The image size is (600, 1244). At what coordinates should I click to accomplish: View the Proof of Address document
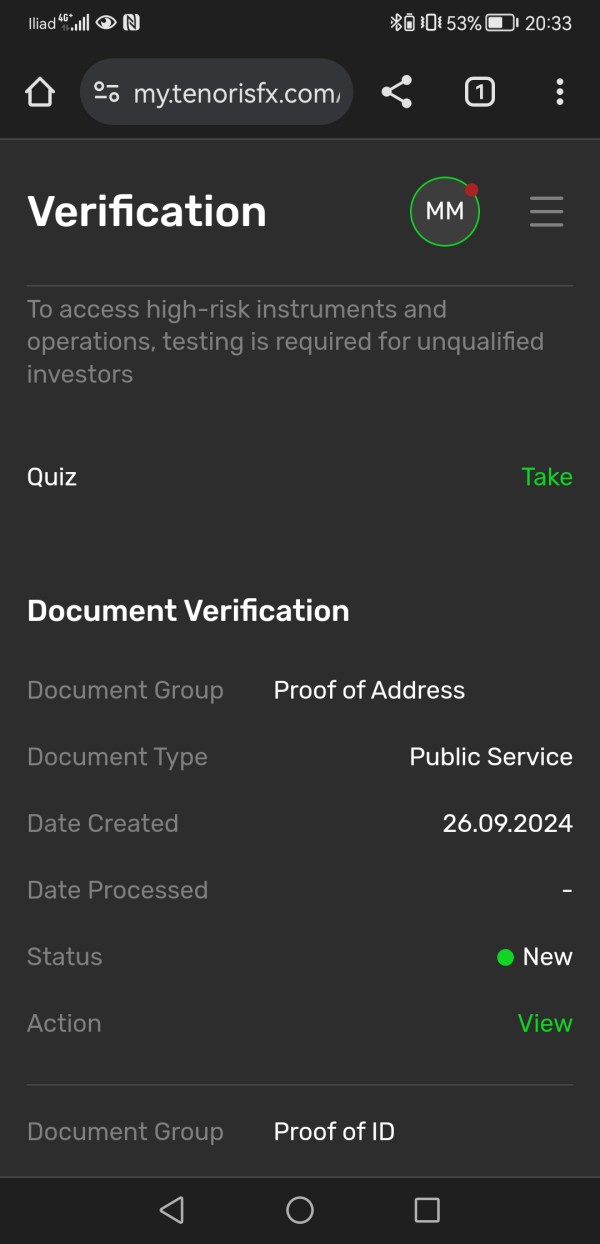coord(545,1023)
